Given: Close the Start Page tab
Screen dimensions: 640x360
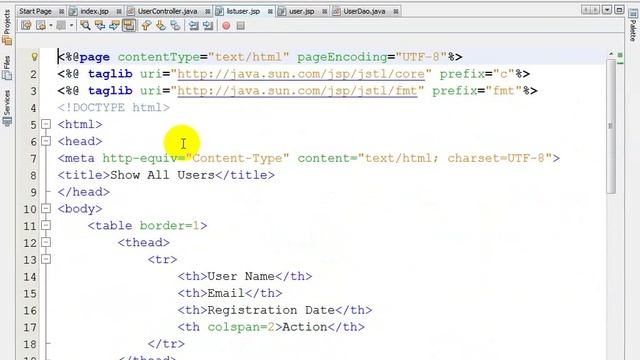Looking at the screenshot, I should tap(62, 11).
